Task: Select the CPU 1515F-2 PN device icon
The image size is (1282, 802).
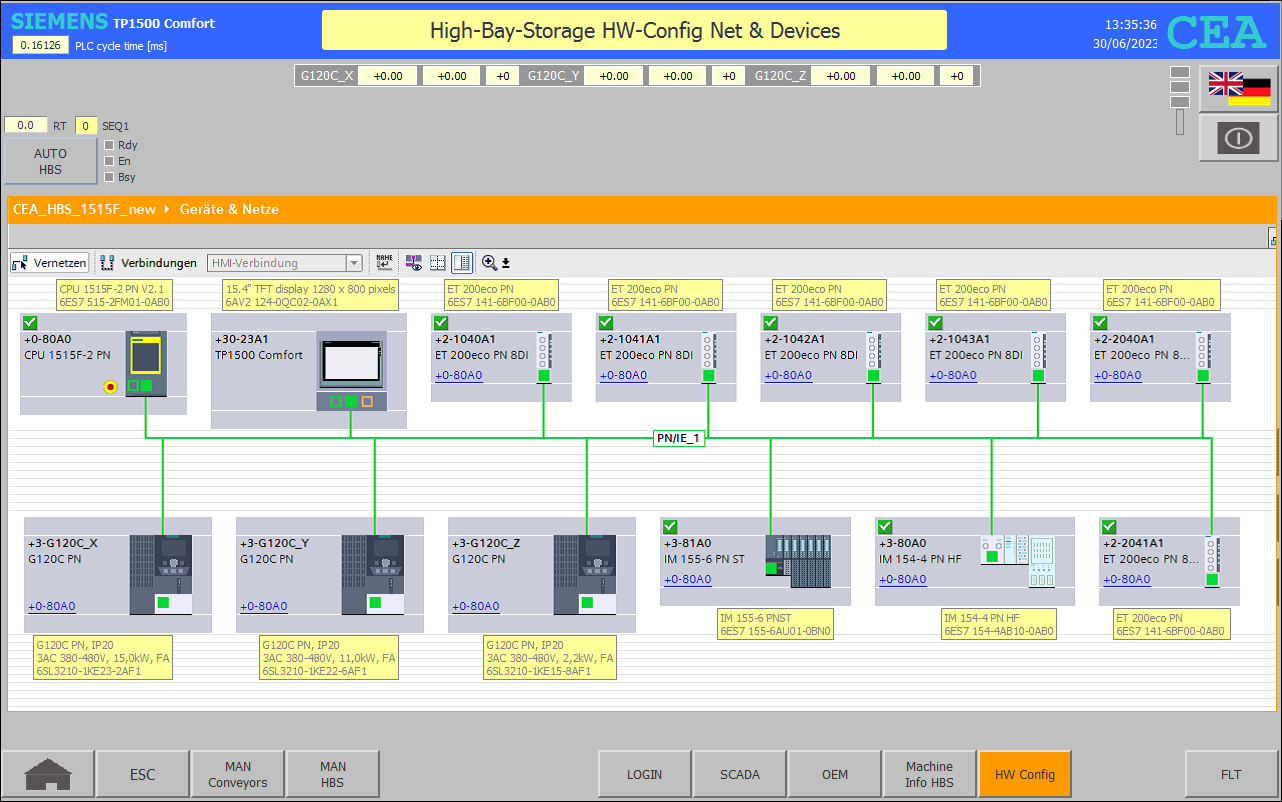Action: click(146, 363)
